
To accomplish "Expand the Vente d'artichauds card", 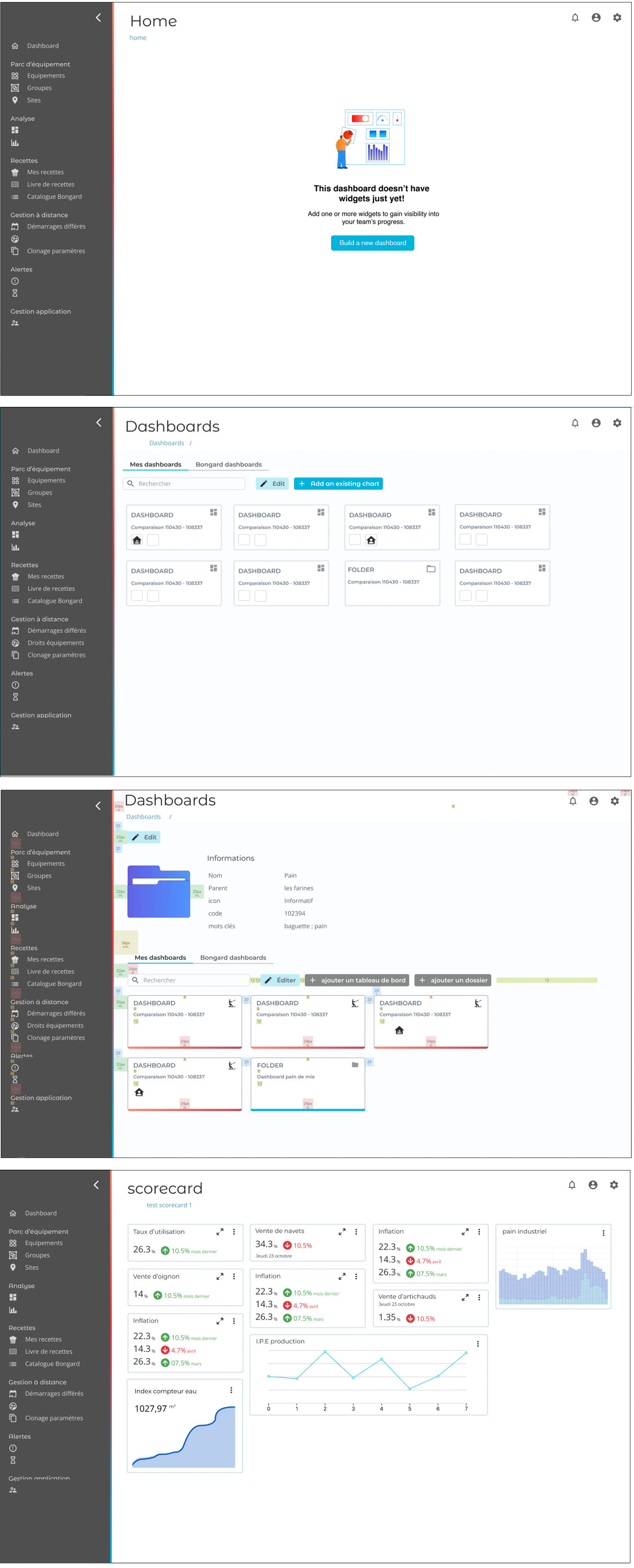I will (x=465, y=1297).
